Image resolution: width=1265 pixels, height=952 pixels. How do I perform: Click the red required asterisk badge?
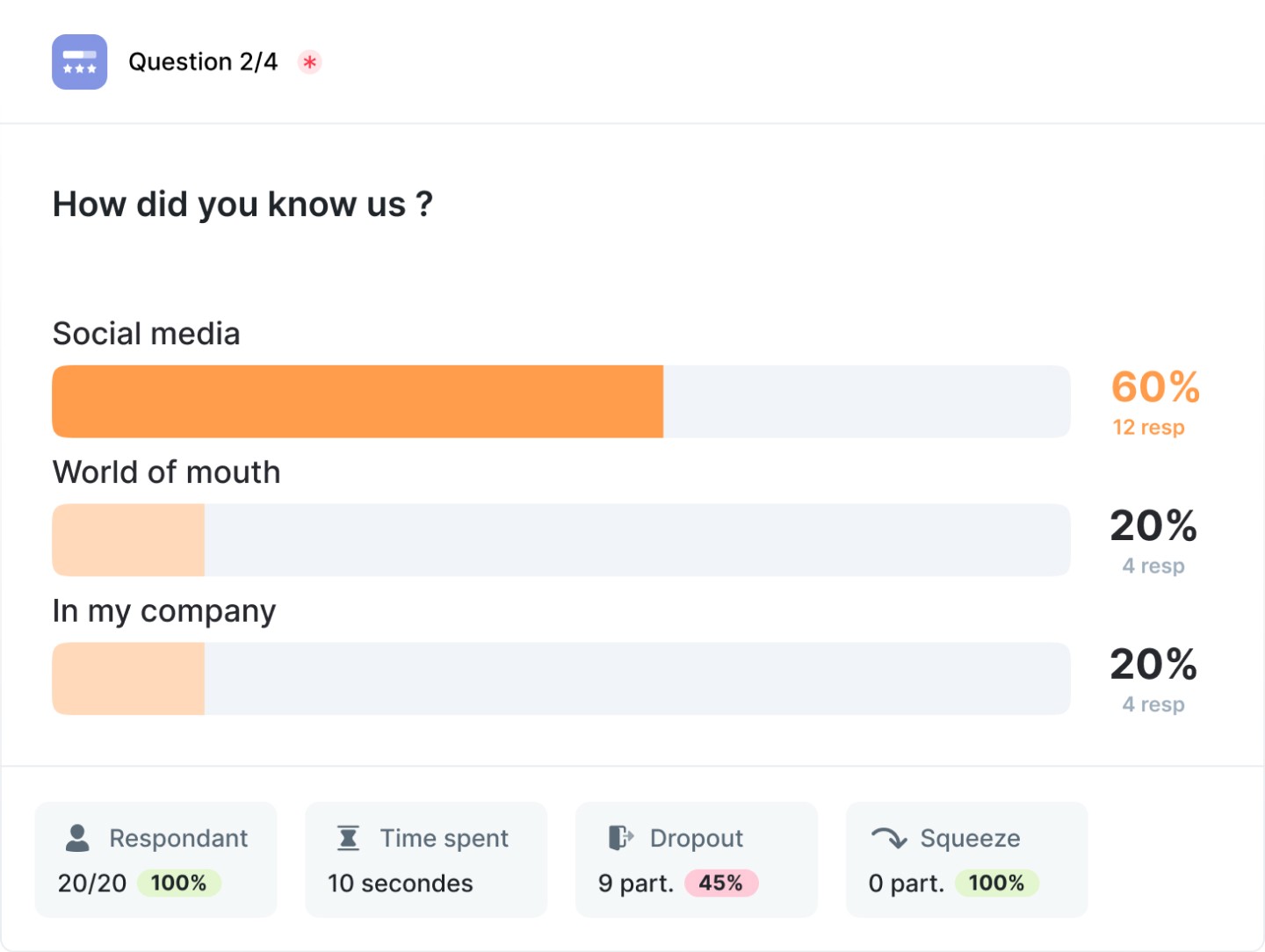[x=309, y=62]
